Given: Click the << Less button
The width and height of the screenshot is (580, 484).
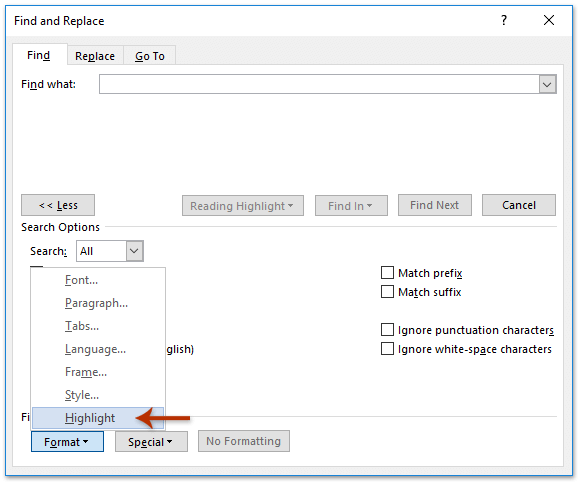Looking at the screenshot, I should 58,205.
